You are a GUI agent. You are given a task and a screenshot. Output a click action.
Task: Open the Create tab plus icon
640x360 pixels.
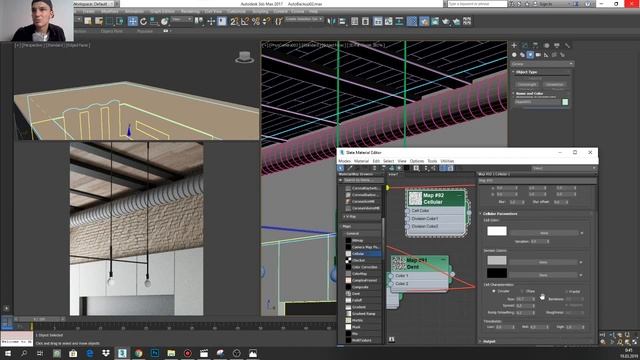click(514, 45)
